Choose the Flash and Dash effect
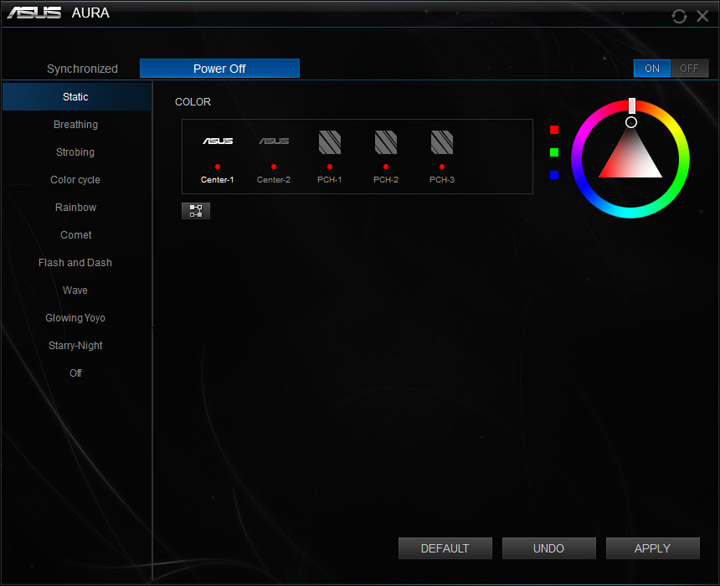720x586 pixels. 75,262
